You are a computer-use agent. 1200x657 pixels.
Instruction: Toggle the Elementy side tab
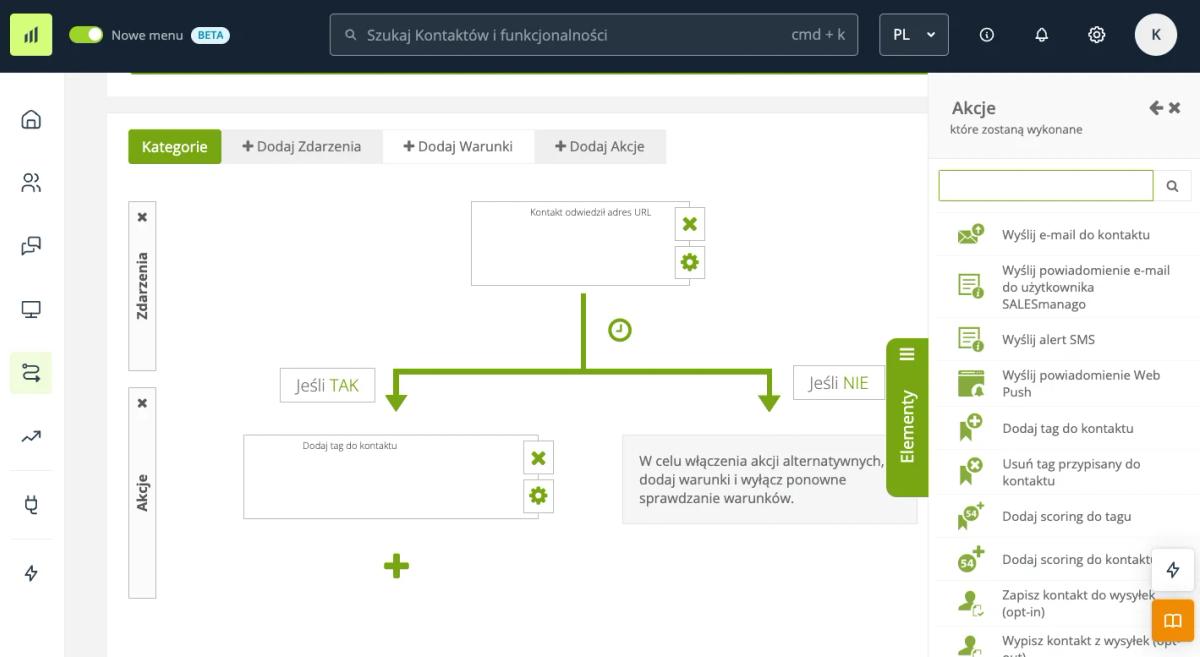point(907,417)
